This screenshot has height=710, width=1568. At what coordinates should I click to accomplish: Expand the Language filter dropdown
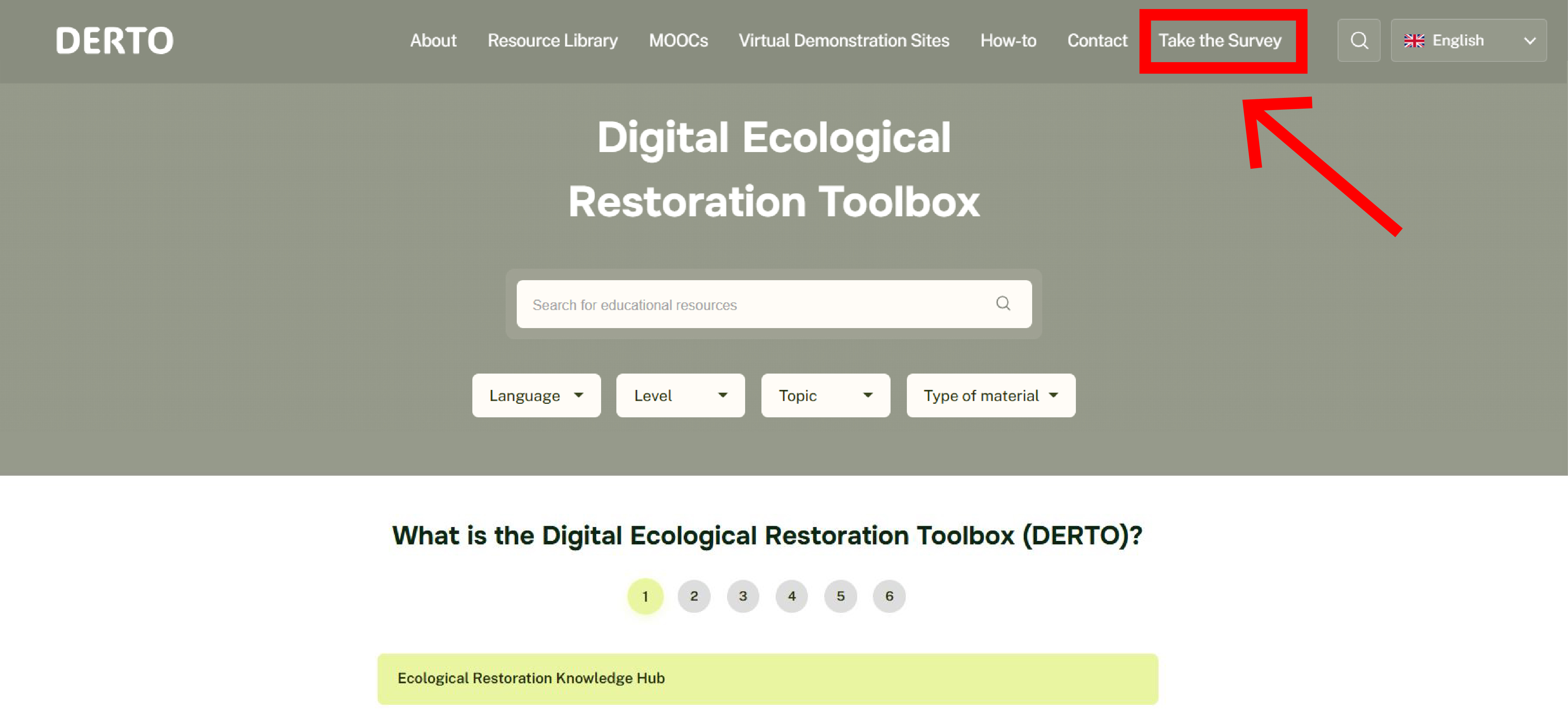pyautogui.click(x=536, y=395)
